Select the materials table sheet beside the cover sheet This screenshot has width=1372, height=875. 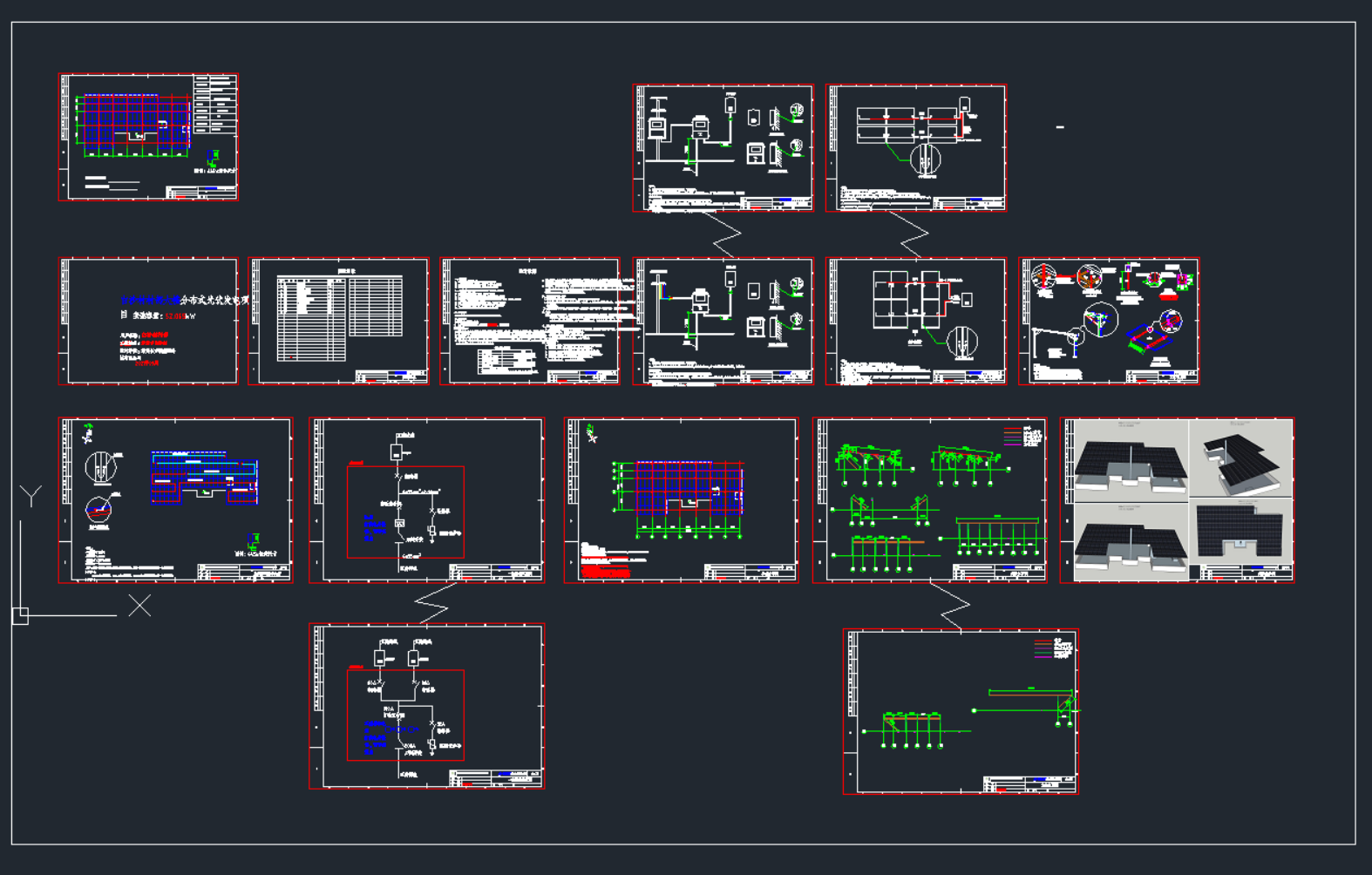pyautogui.click(x=339, y=321)
